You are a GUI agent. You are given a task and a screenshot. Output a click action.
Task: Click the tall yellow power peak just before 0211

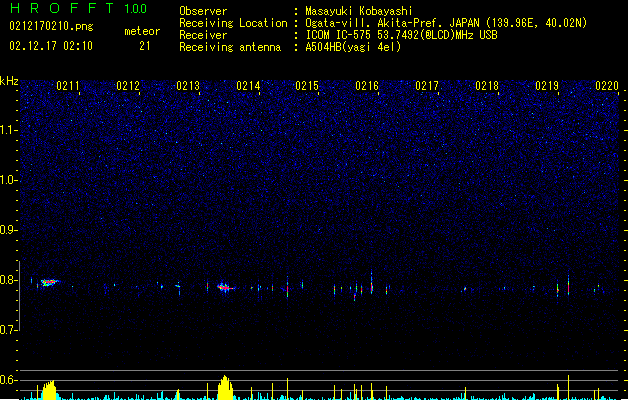[49, 390]
